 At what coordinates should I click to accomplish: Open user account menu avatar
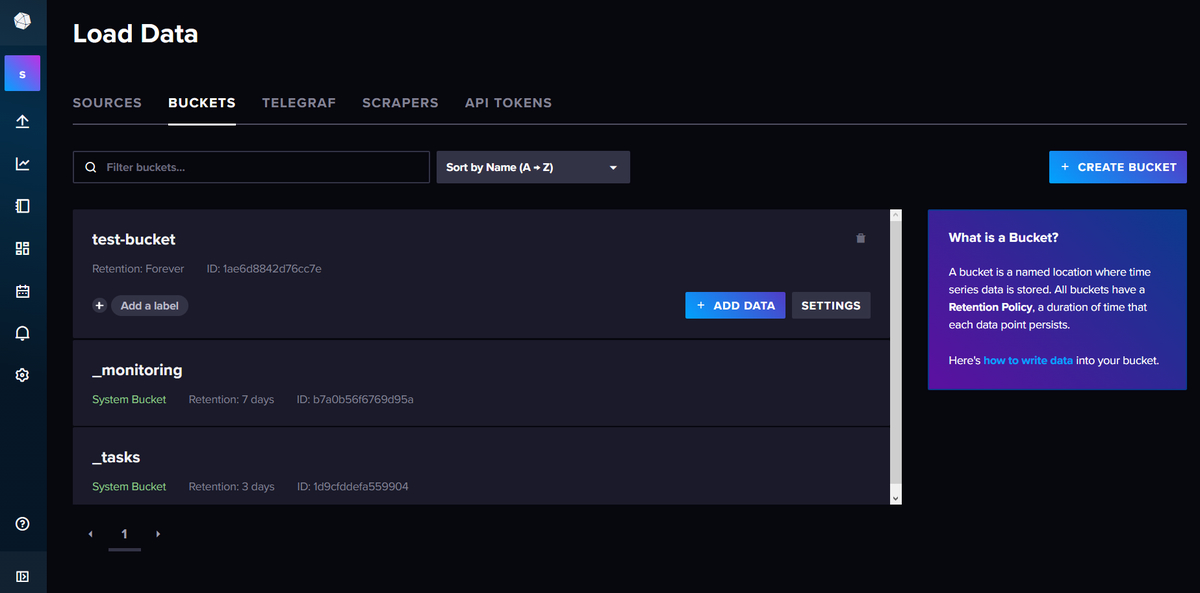[22, 74]
